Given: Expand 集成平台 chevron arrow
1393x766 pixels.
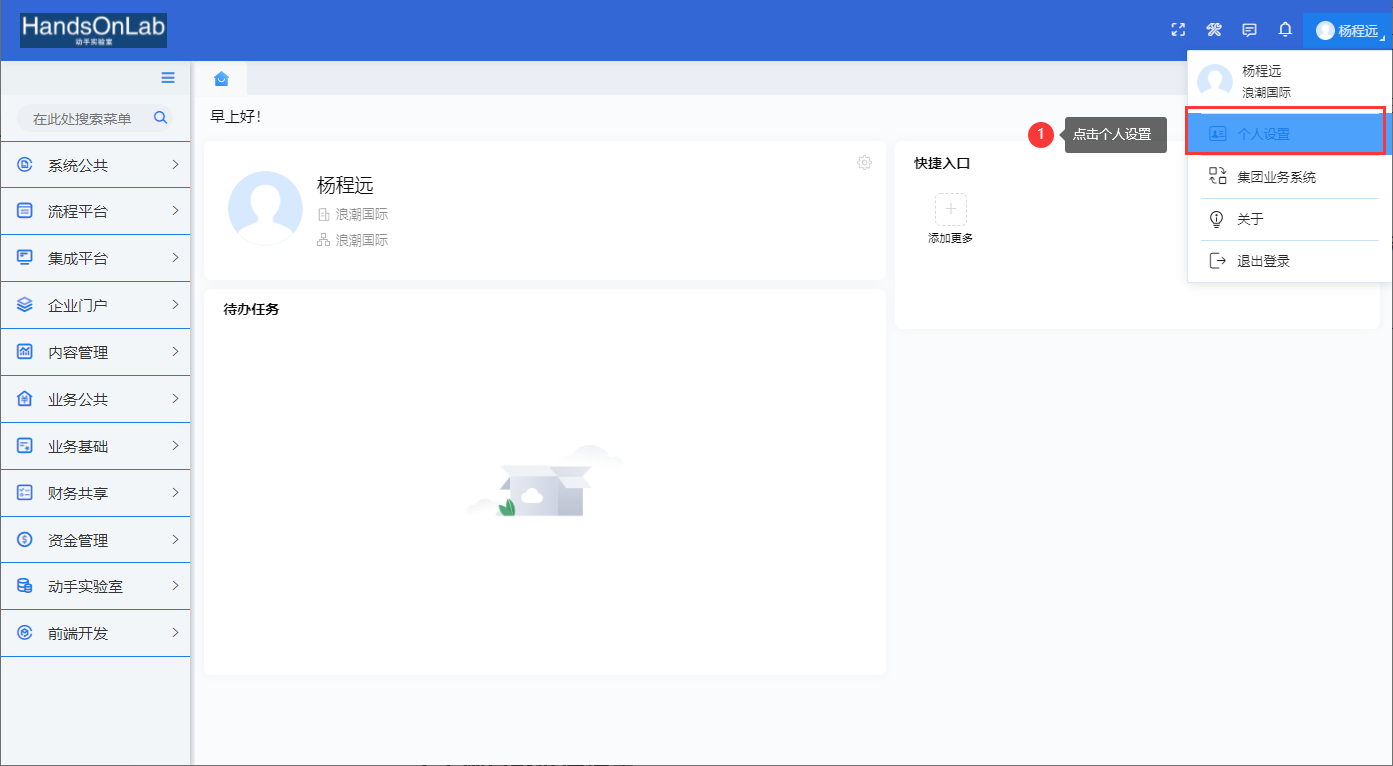Looking at the screenshot, I should click(175, 258).
